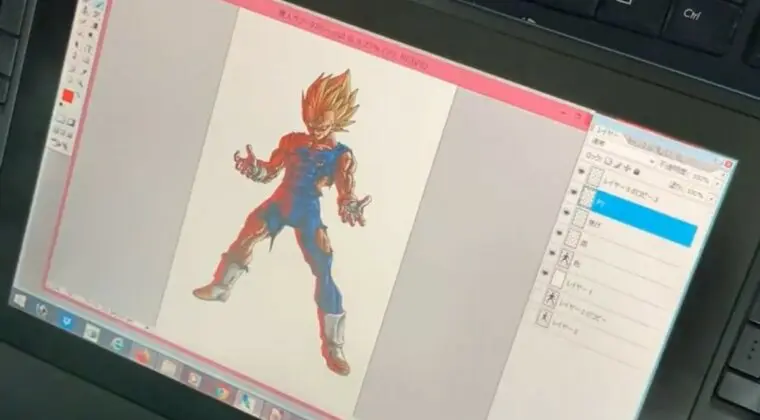The image size is (760, 420).
Task: Toggle lock transparent pixels icon
Action: click(x=609, y=161)
